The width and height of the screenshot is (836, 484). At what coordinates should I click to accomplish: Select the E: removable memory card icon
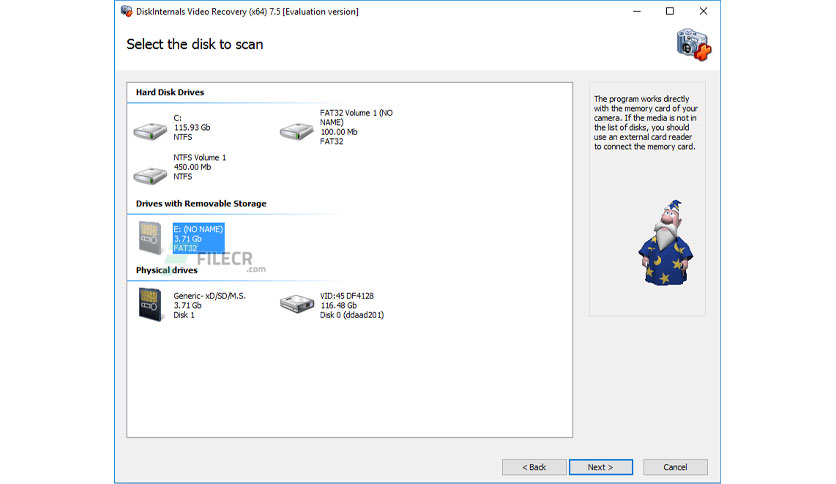pyautogui.click(x=150, y=238)
